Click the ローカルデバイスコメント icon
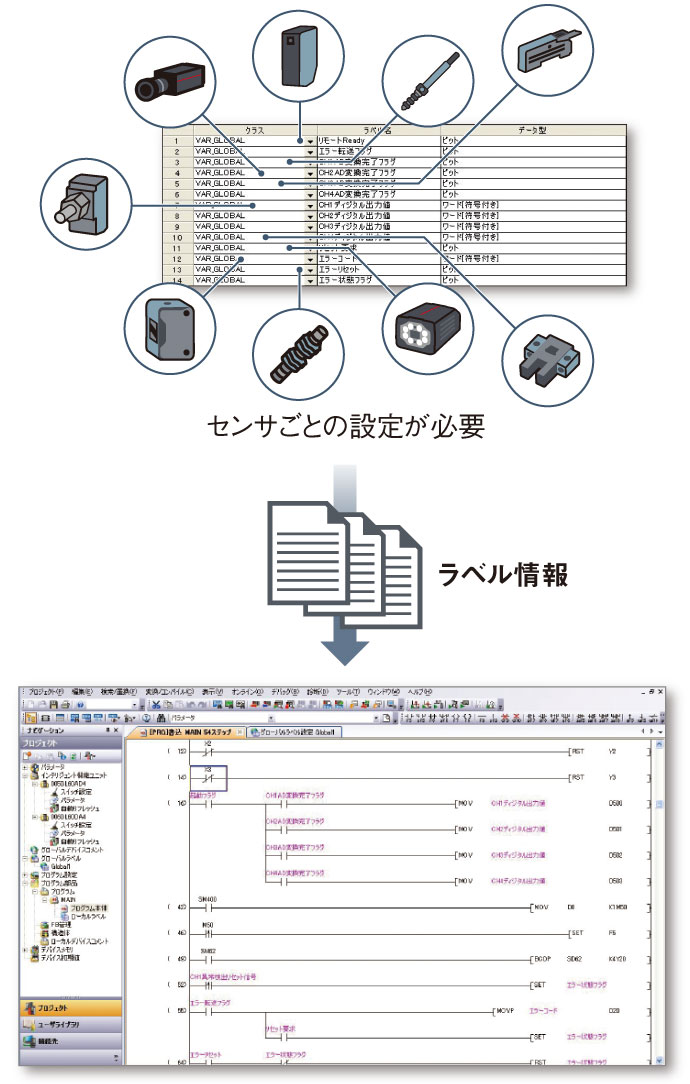The height and width of the screenshot is (1084, 690). click(x=45, y=941)
